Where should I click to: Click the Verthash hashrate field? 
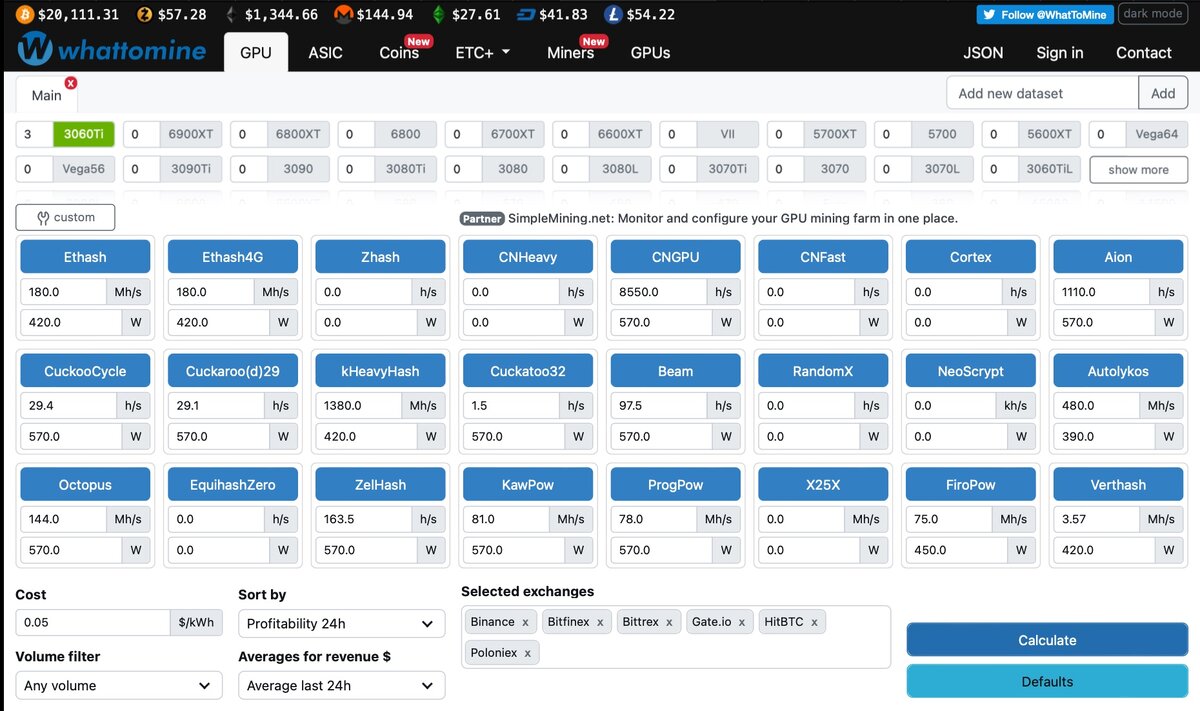(1095, 519)
